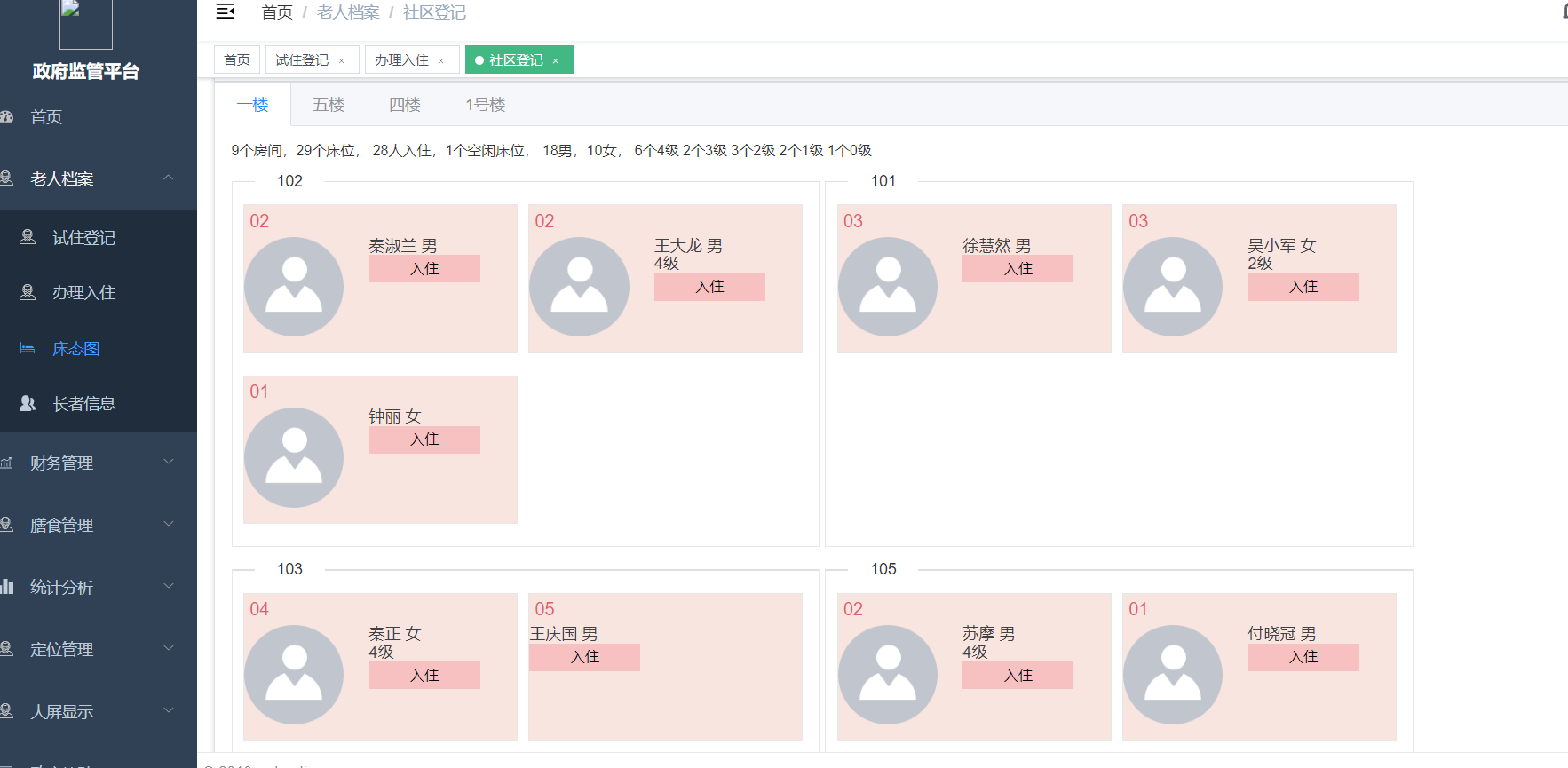Image resolution: width=1568 pixels, height=768 pixels.
Task: Click the 长者信息 people icon
Action: [28, 403]
